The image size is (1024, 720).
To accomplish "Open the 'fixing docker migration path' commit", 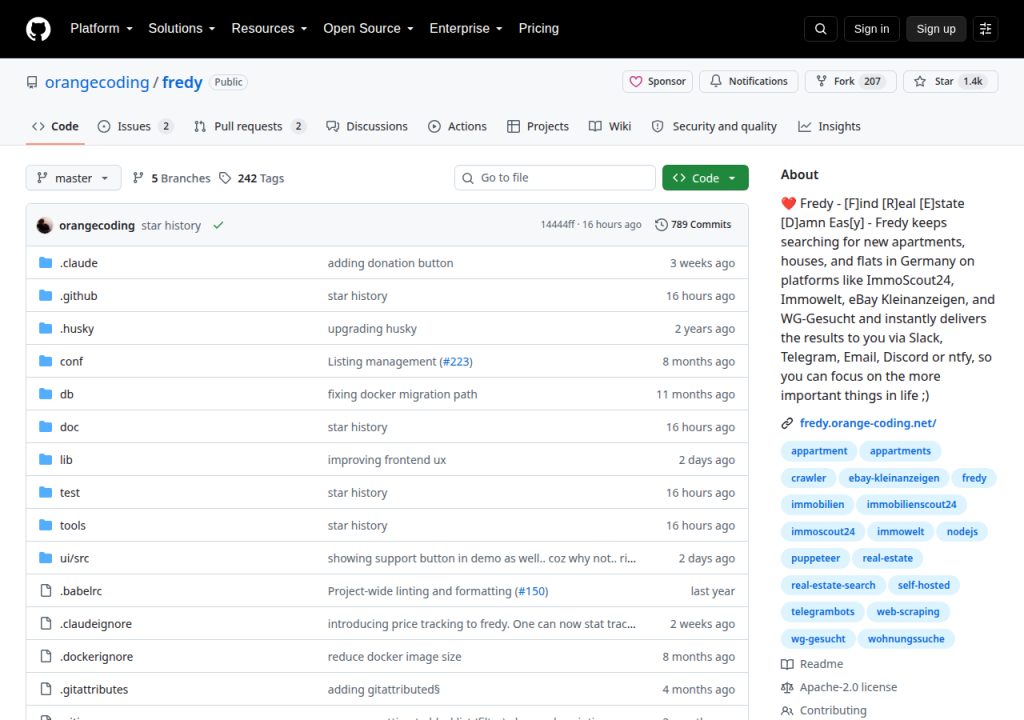I will (x=402, y=394).
